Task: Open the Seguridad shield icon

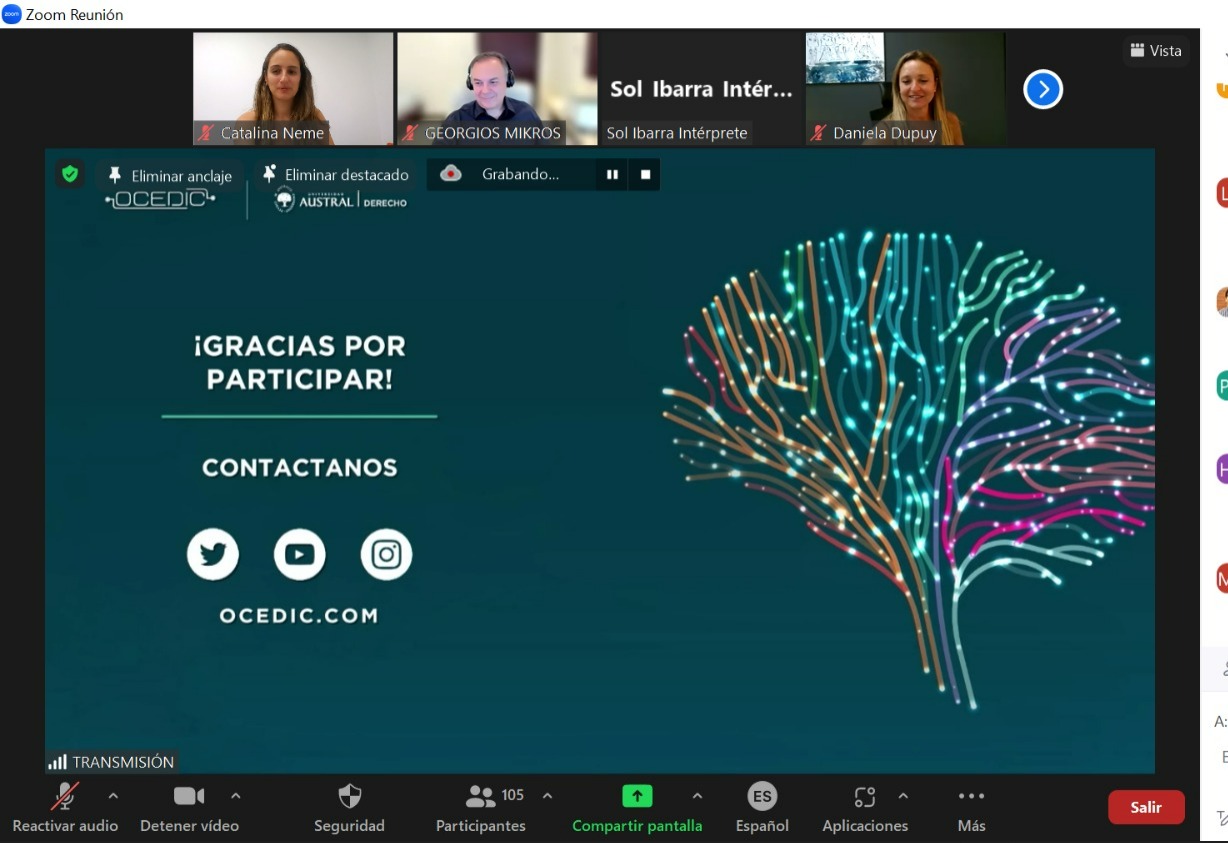Action: [349, 796]
